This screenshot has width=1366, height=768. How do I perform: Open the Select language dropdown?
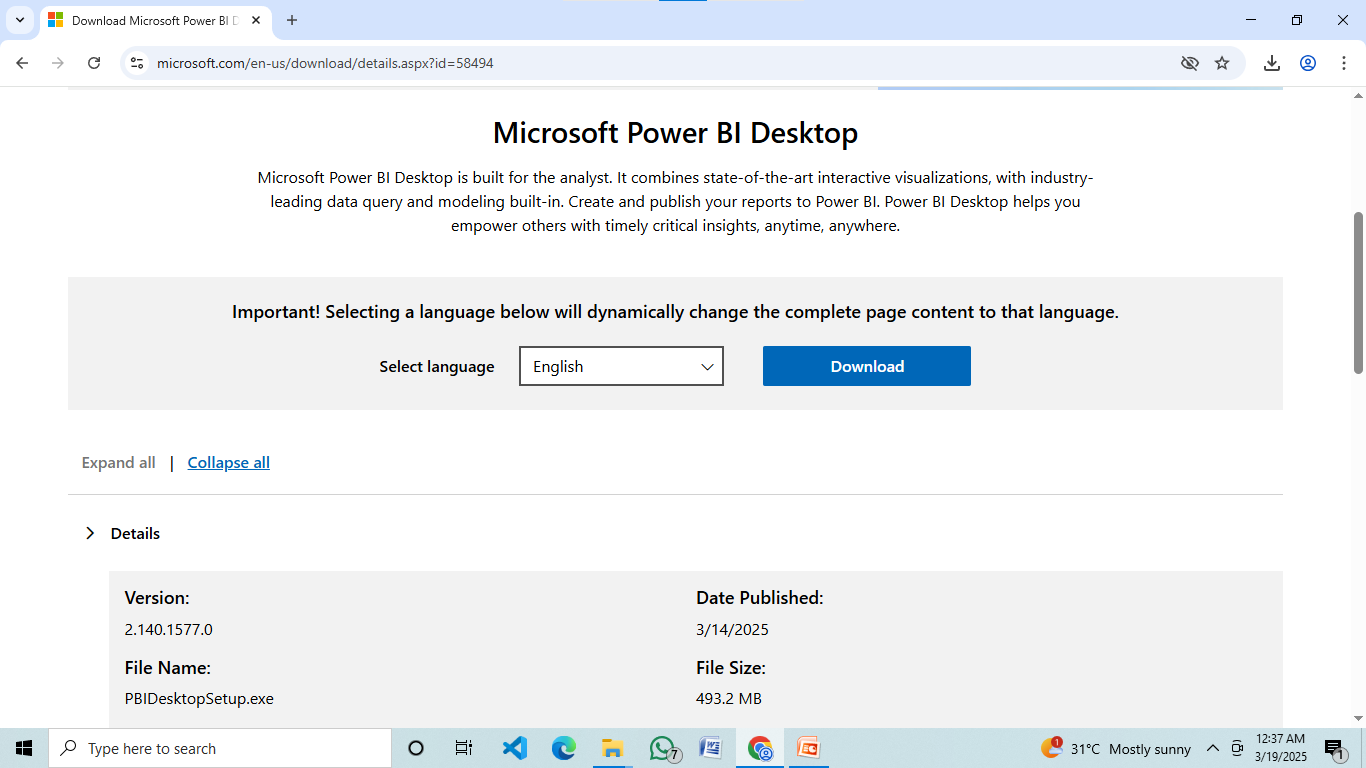tap(621, 366)
